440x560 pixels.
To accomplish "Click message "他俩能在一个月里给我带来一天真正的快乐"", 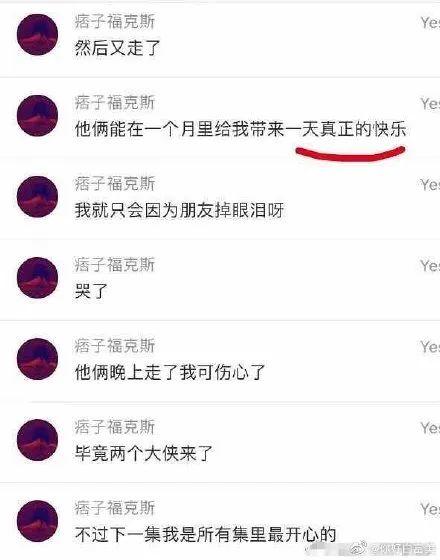I will click(x=241, y=129).
